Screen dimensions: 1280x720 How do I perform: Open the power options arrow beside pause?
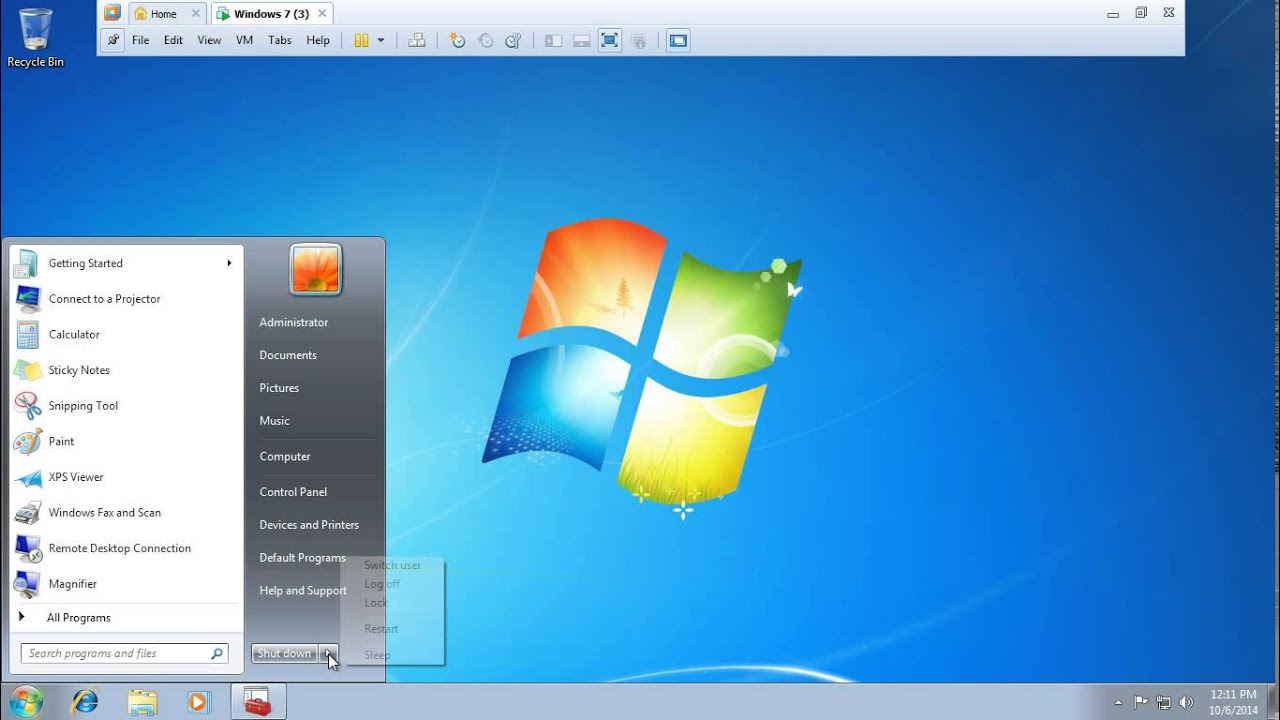coord(381,40)
